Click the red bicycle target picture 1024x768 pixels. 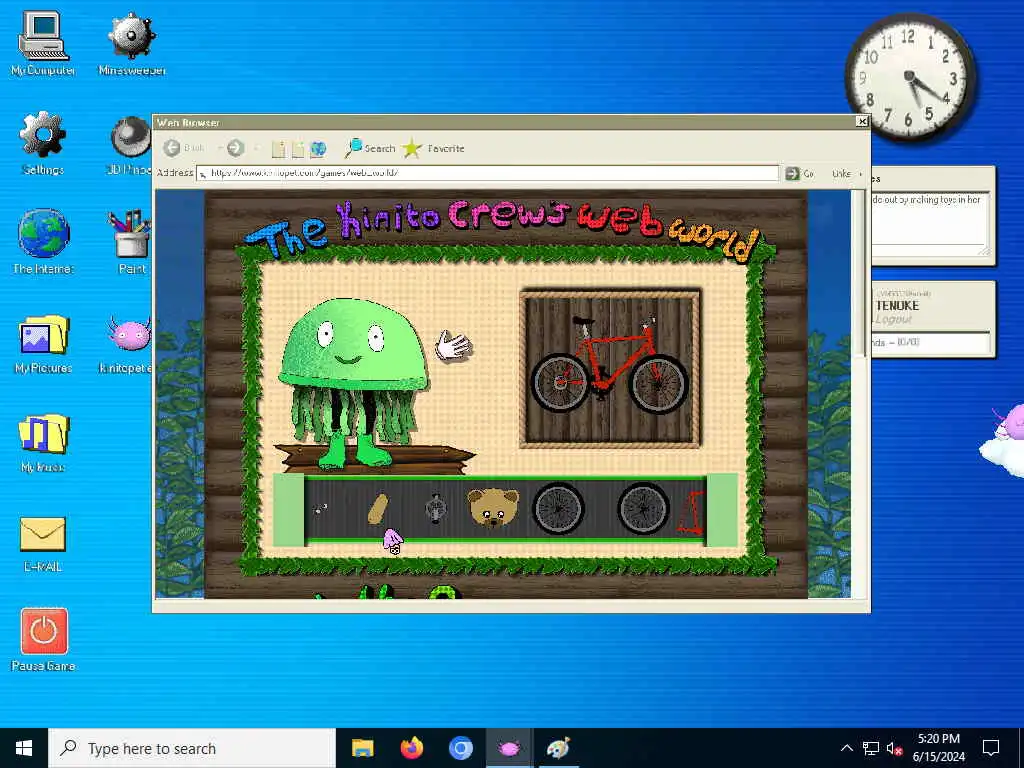(610, 369)
